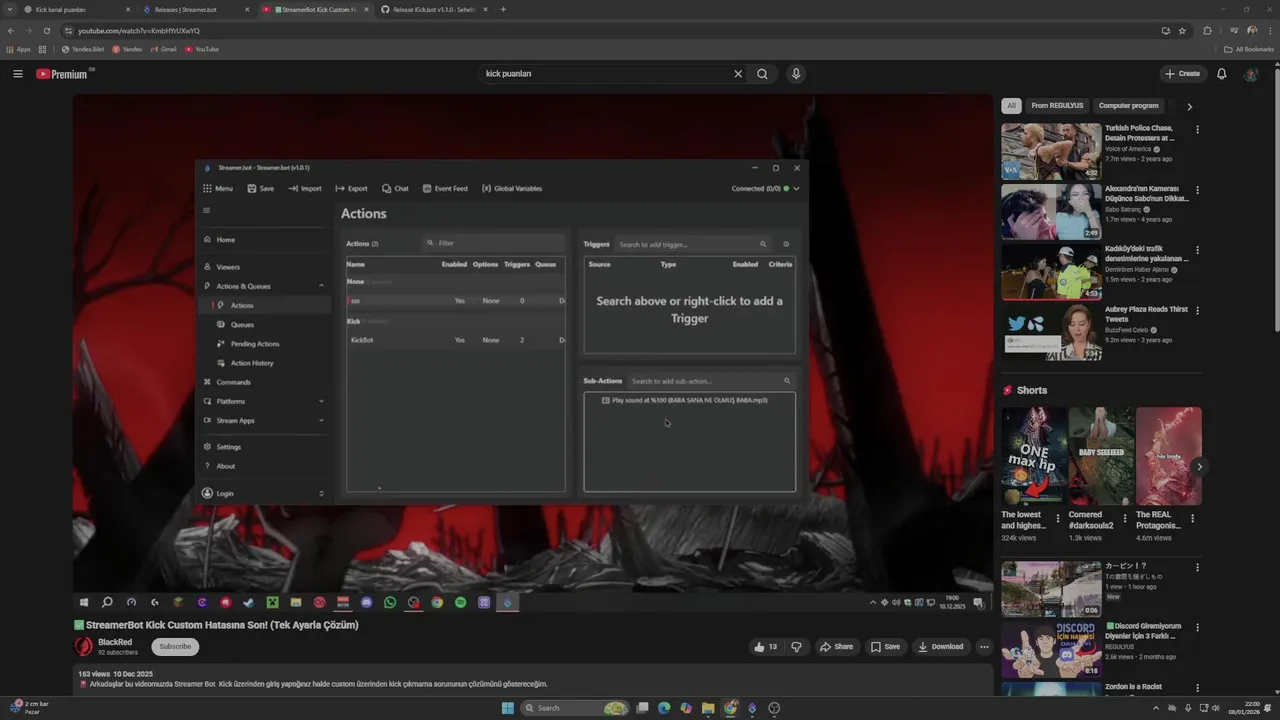The width and height of the screenshot is (1280, 720).
Task: Run the YouTube search magnifier button
Action: tap(763, 74)
